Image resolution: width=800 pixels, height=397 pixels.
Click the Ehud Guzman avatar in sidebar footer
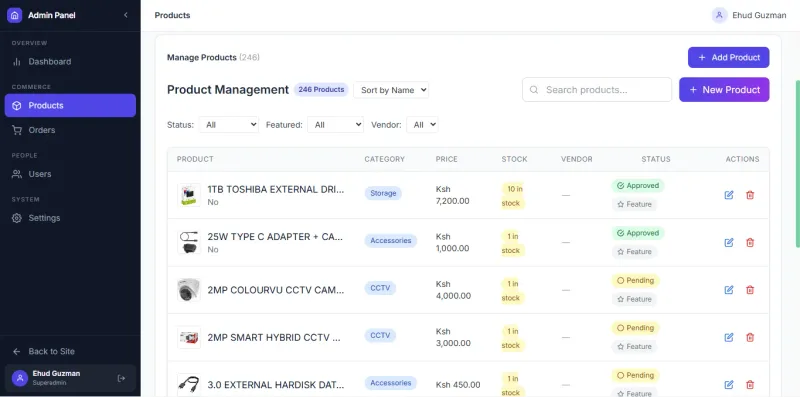[x=20, y=378]
